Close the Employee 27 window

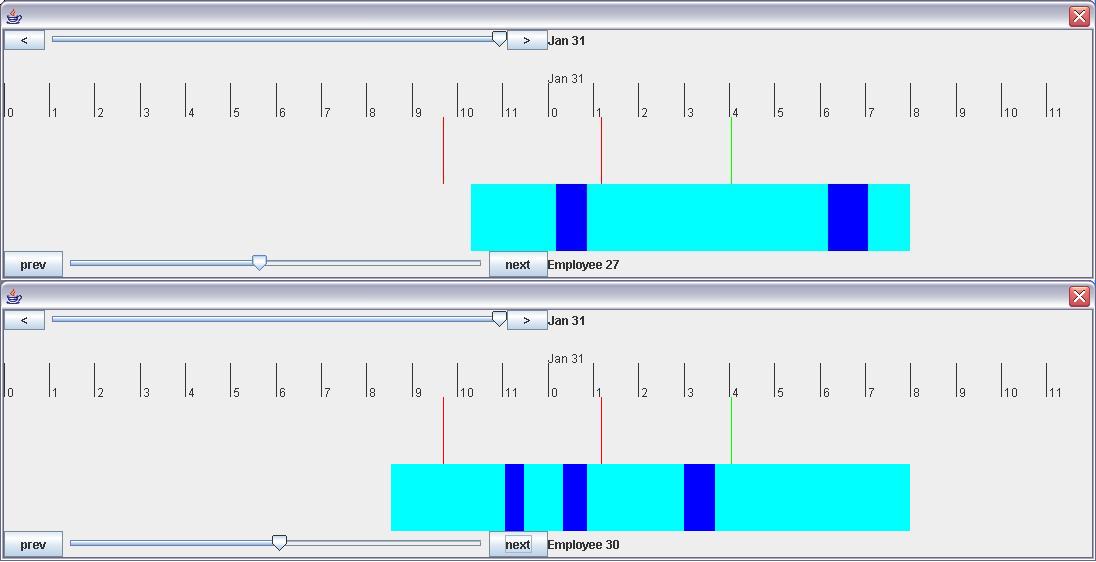point(1079,16)
